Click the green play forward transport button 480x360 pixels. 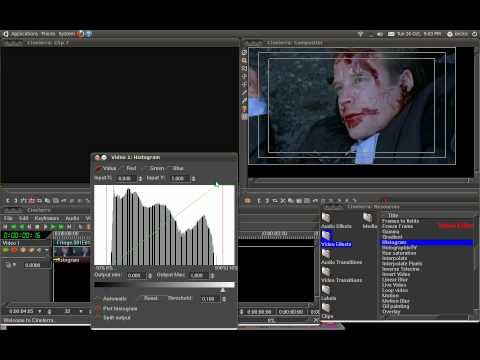click(x=53, y=227)
